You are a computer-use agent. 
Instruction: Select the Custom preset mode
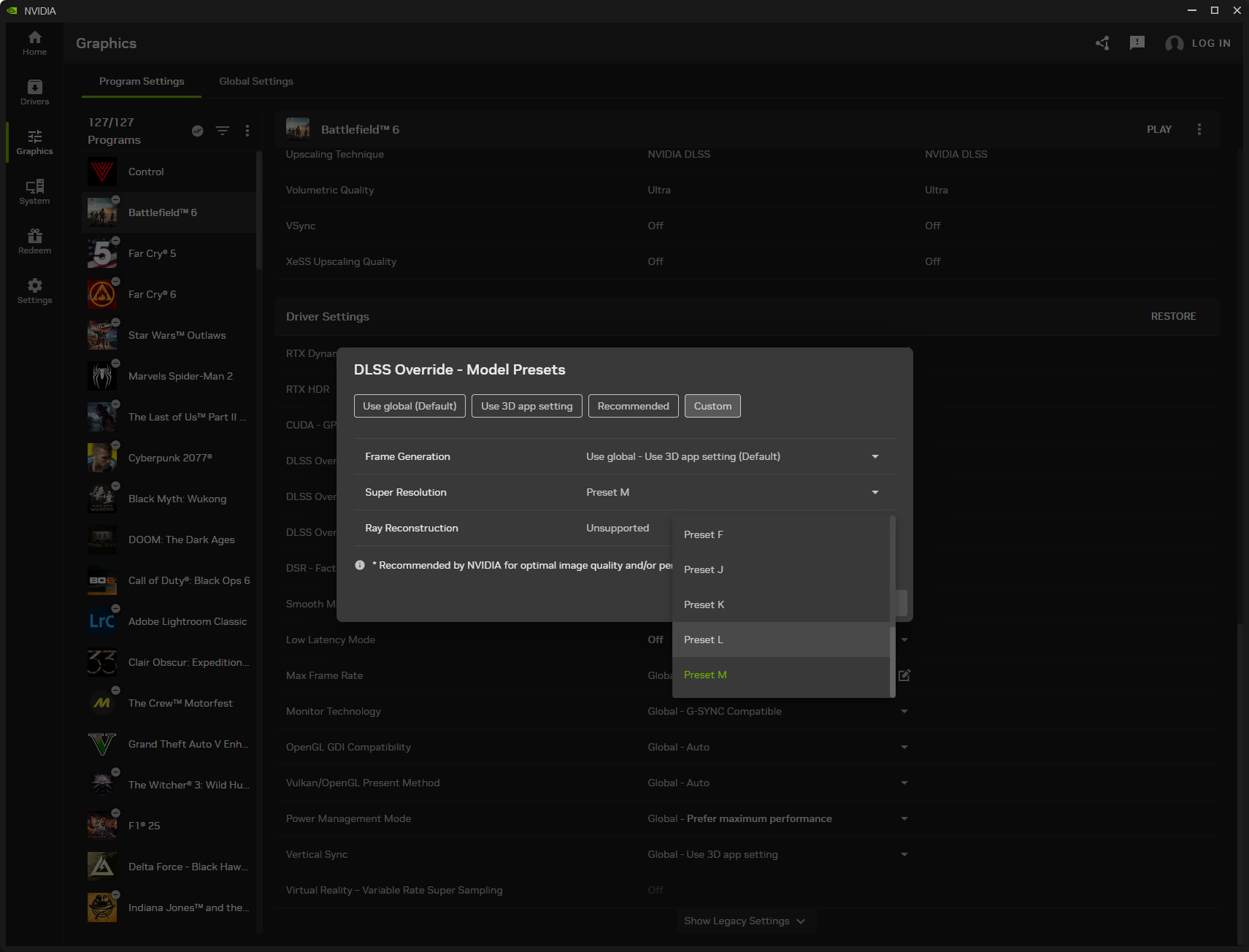[712, 406]
